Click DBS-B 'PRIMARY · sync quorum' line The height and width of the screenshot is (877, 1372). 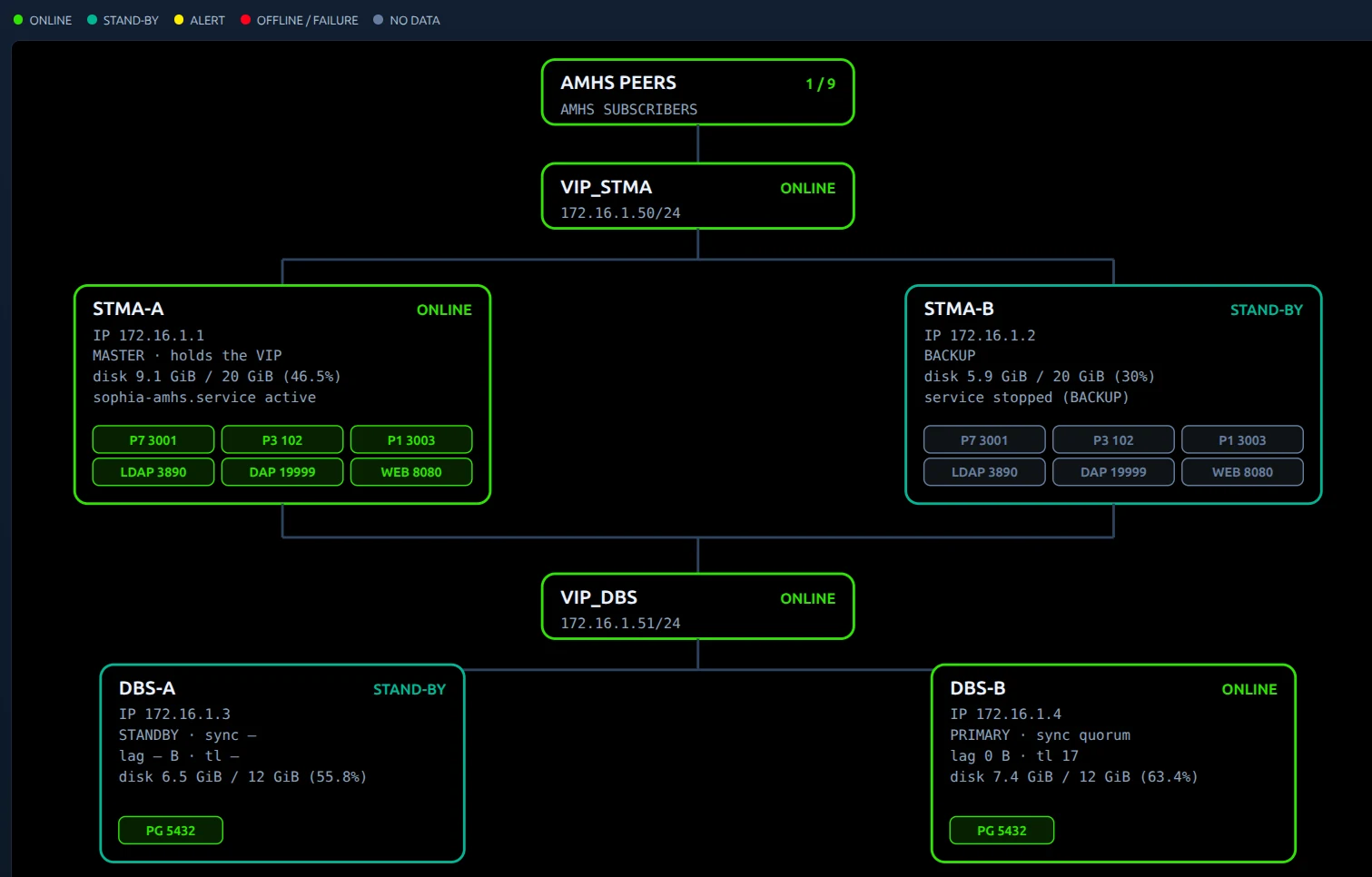(x=1041, y=735)
